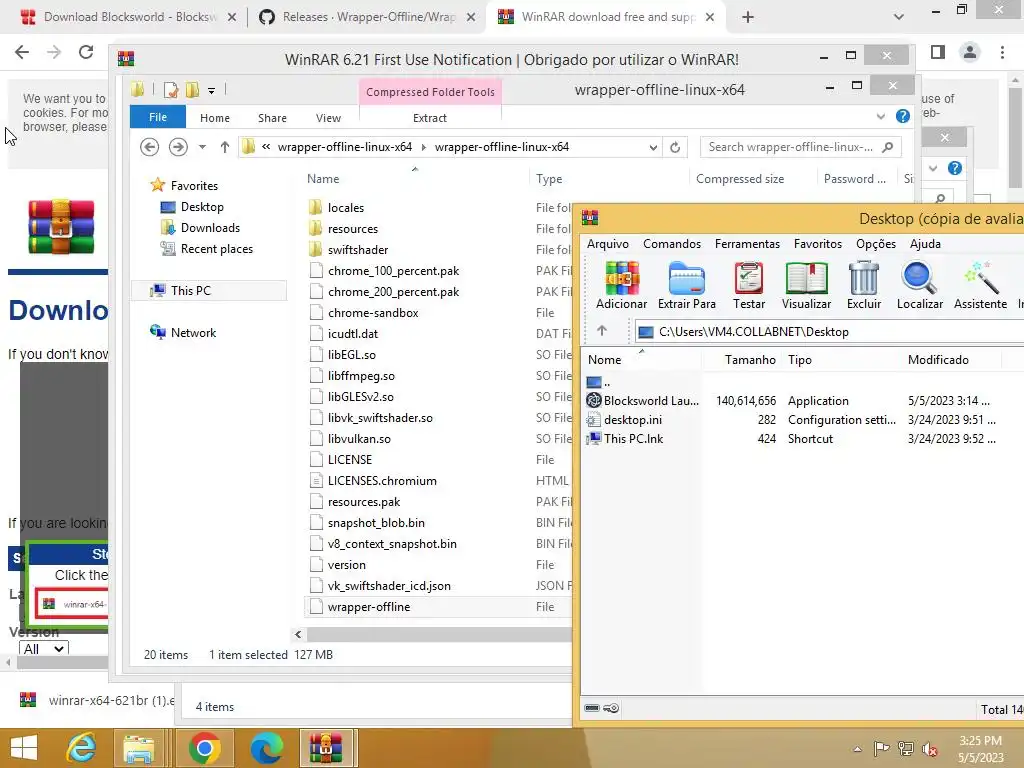Select Network in navigation pane
Screen dimensions: 1024x768
193,332
